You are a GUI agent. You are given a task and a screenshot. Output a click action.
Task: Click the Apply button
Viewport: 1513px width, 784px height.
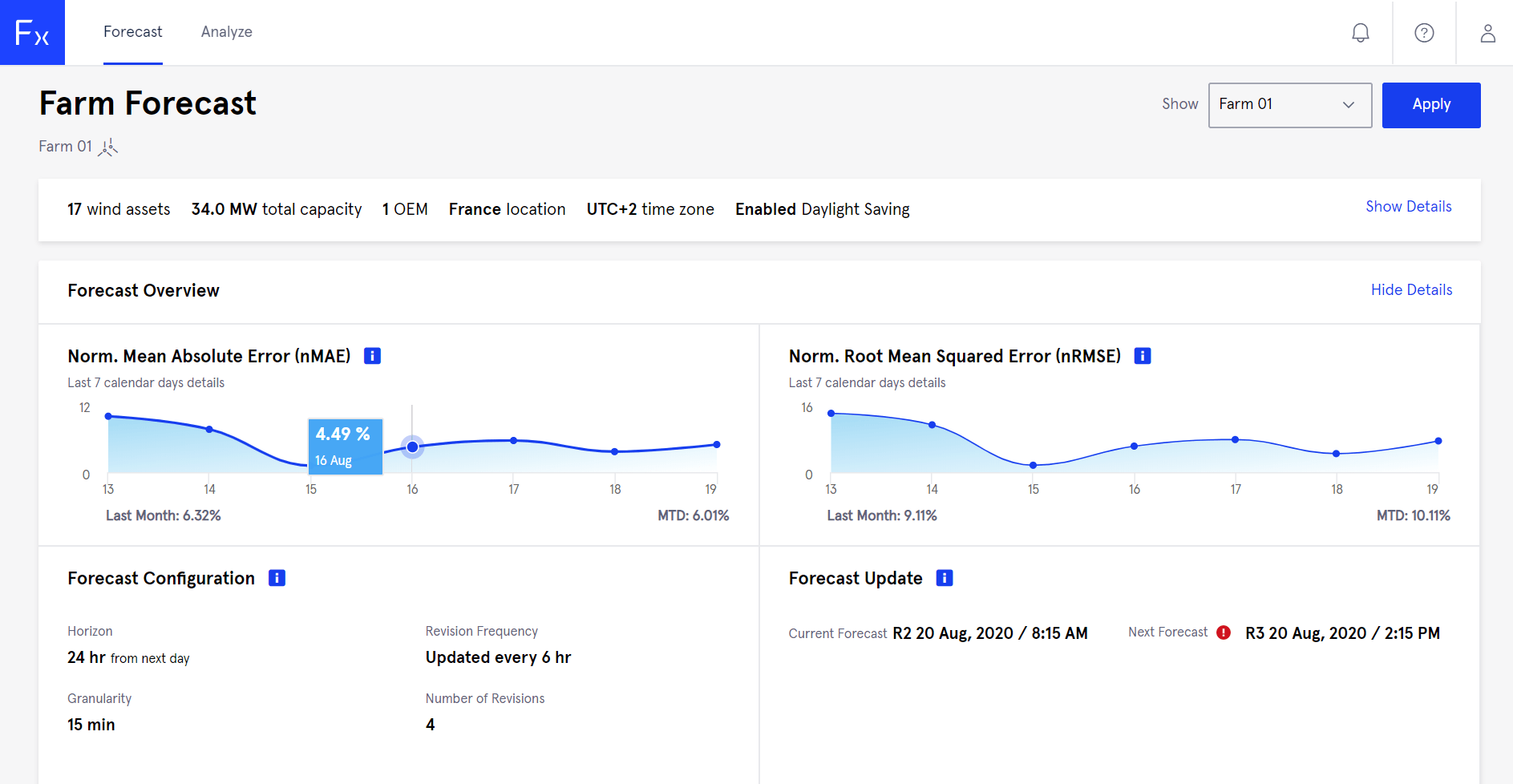(x=1431, y=105)
